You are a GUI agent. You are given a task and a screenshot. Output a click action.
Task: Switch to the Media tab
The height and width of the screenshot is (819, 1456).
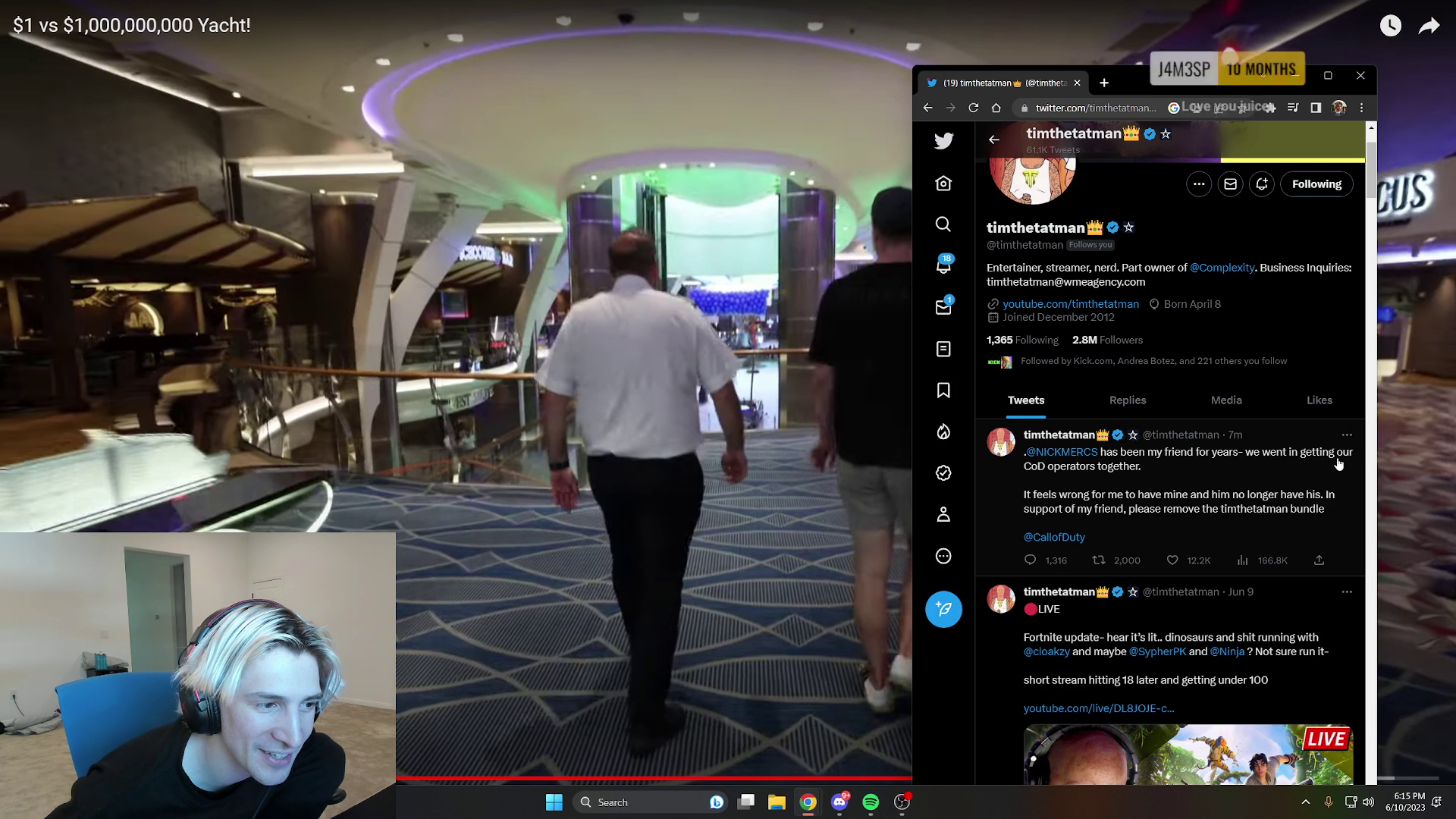[1226, 400]
